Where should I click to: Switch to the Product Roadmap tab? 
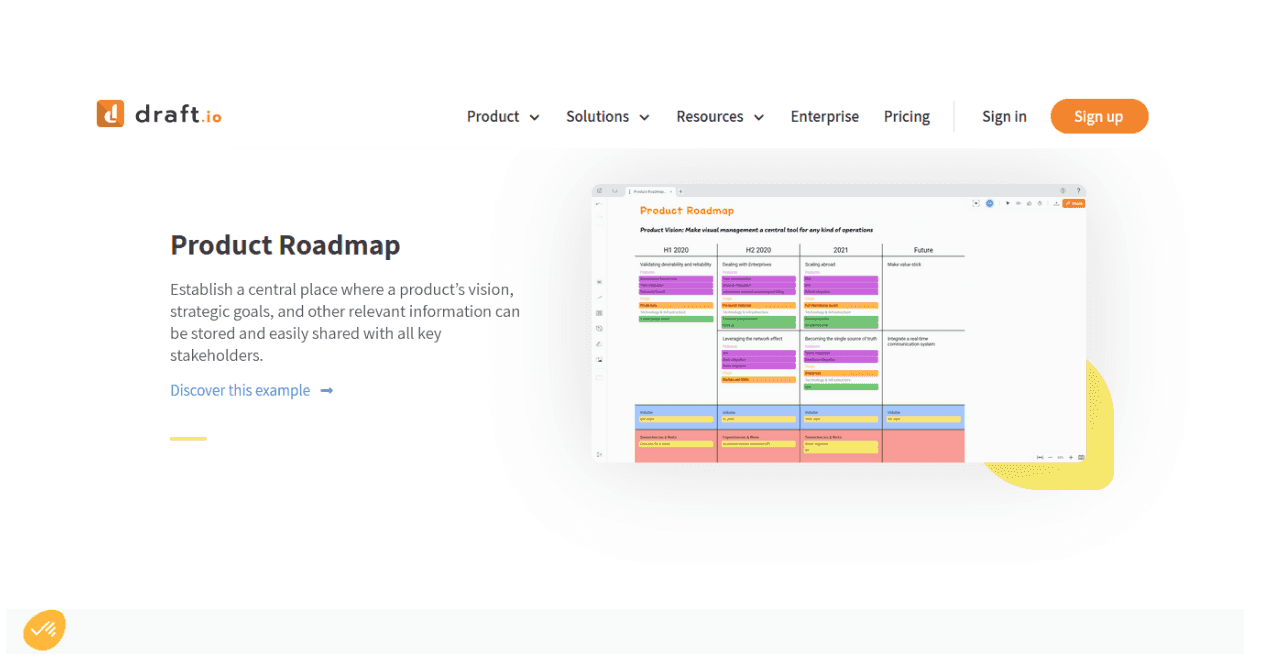pos(648,191)
